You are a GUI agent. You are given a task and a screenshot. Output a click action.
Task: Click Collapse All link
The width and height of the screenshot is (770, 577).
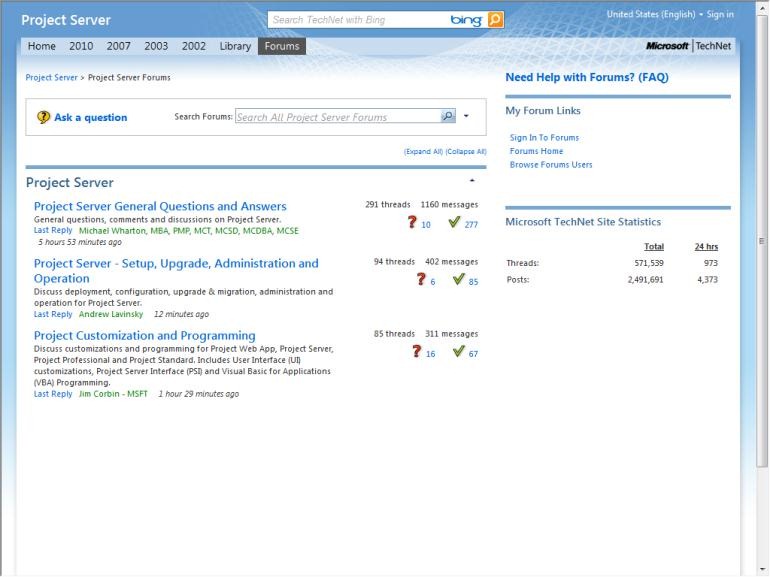tap(466, 152)
